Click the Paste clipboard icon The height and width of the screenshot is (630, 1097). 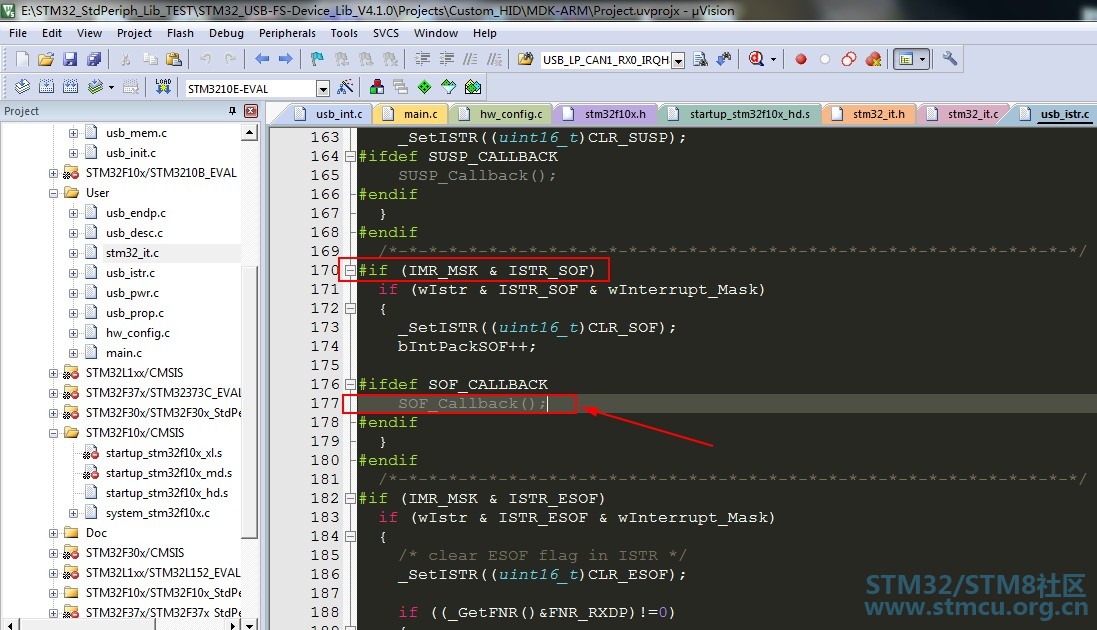(x=174, y=60)
